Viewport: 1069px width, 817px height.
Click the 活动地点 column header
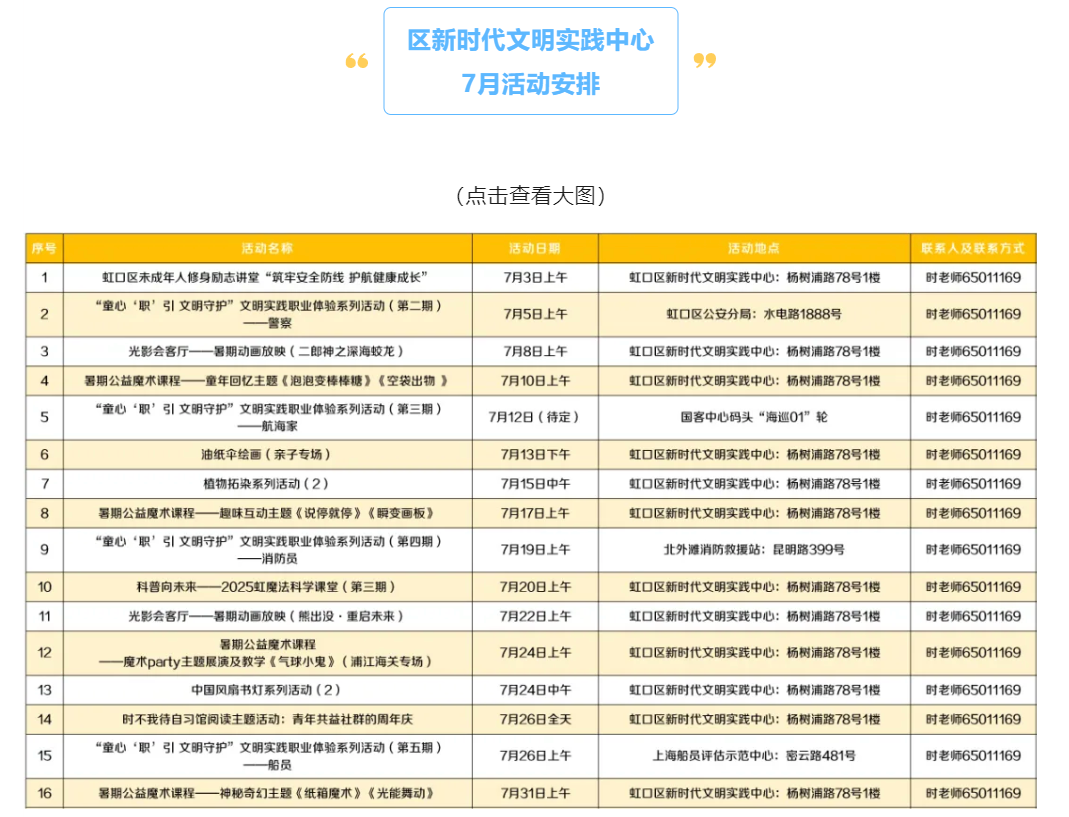pos(754,248)
